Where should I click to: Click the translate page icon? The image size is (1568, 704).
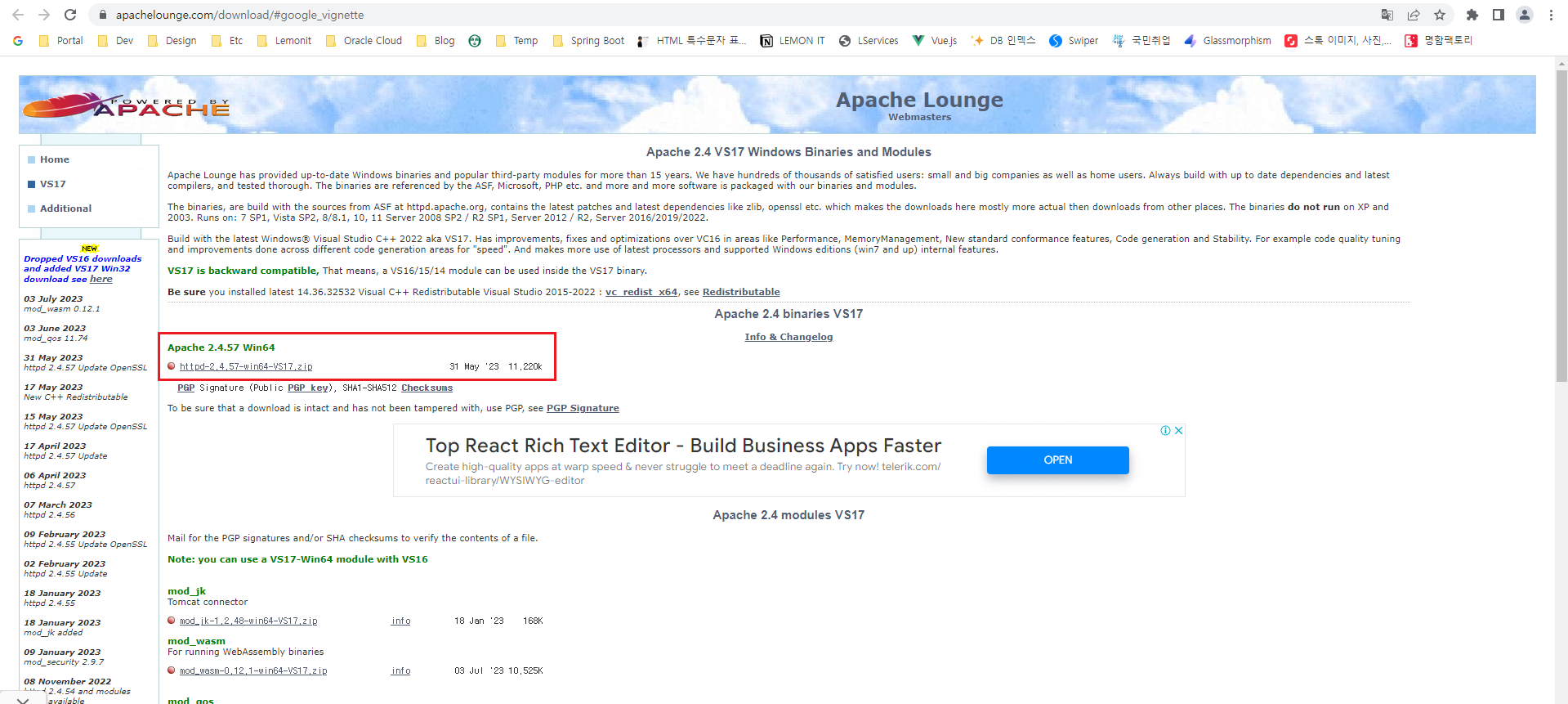1387,15
